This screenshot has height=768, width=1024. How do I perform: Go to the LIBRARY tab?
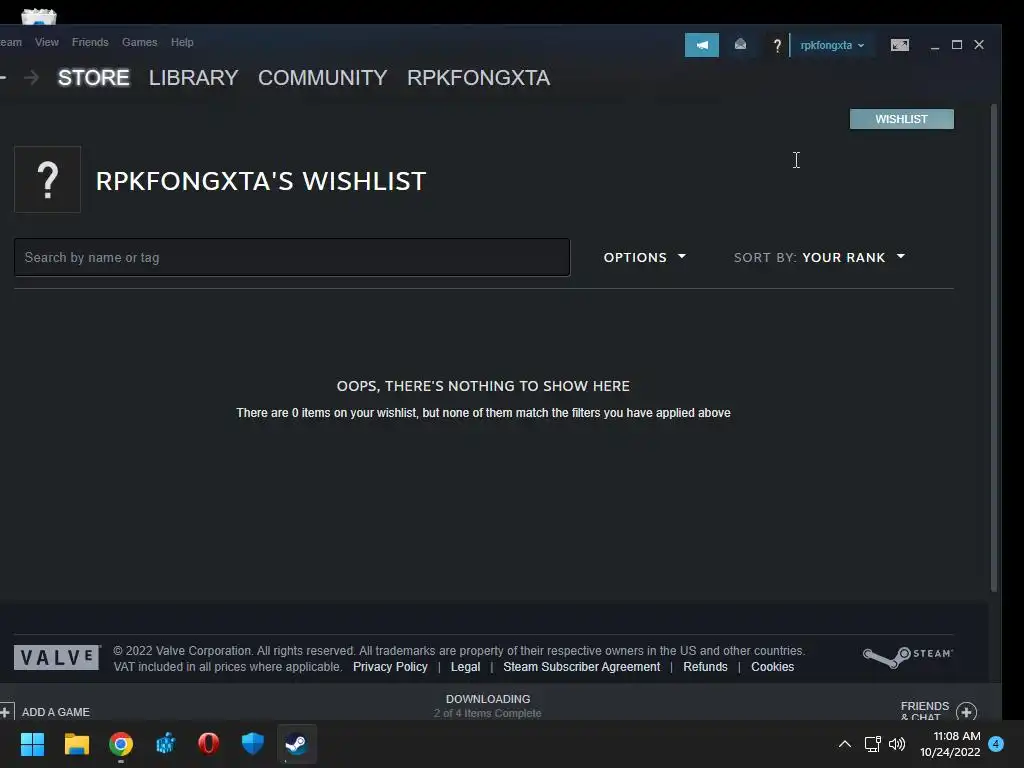pos(193,78)
